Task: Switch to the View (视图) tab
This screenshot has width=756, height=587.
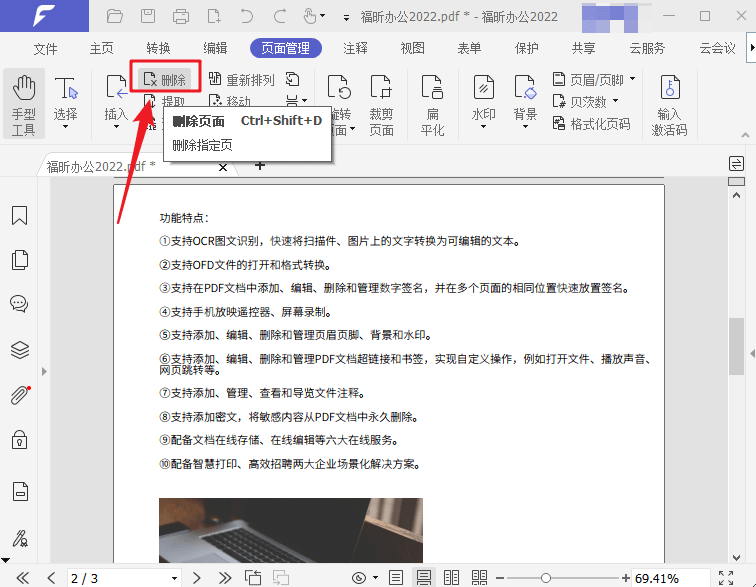Action: [x=412, y=48]
